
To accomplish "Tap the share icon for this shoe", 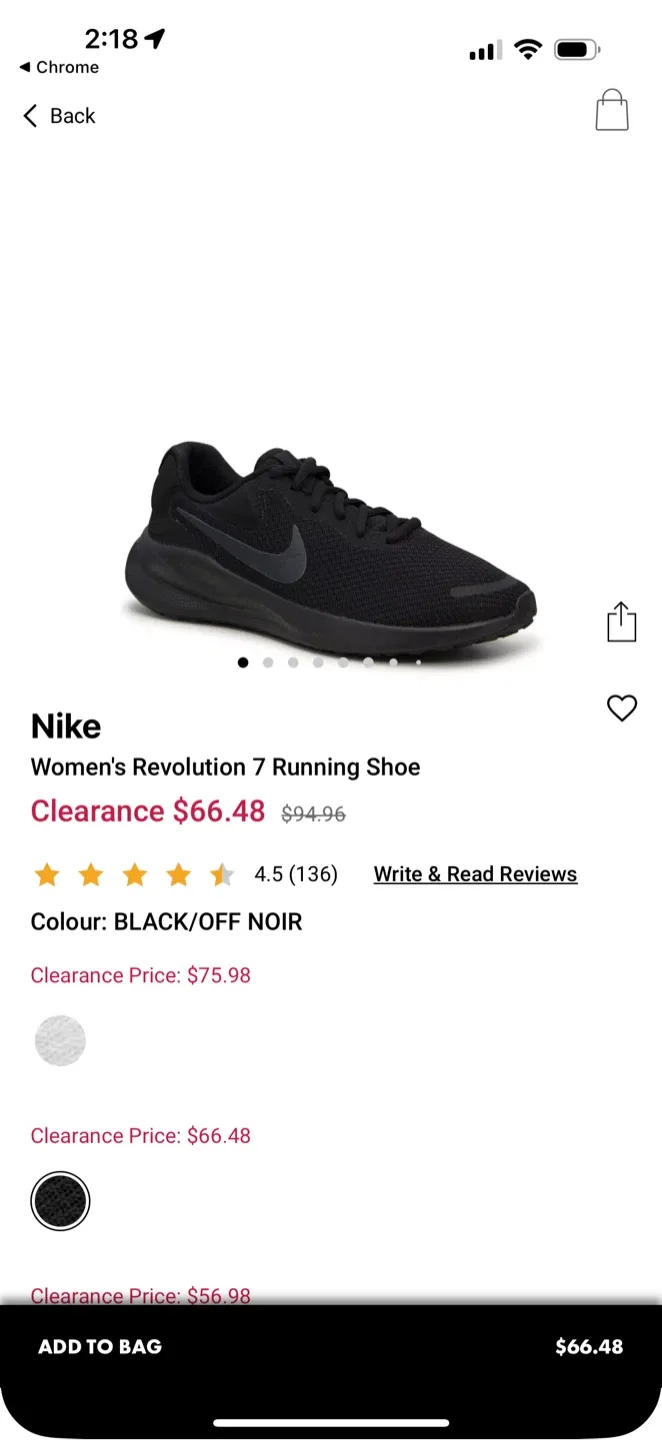I will (621, 621).
